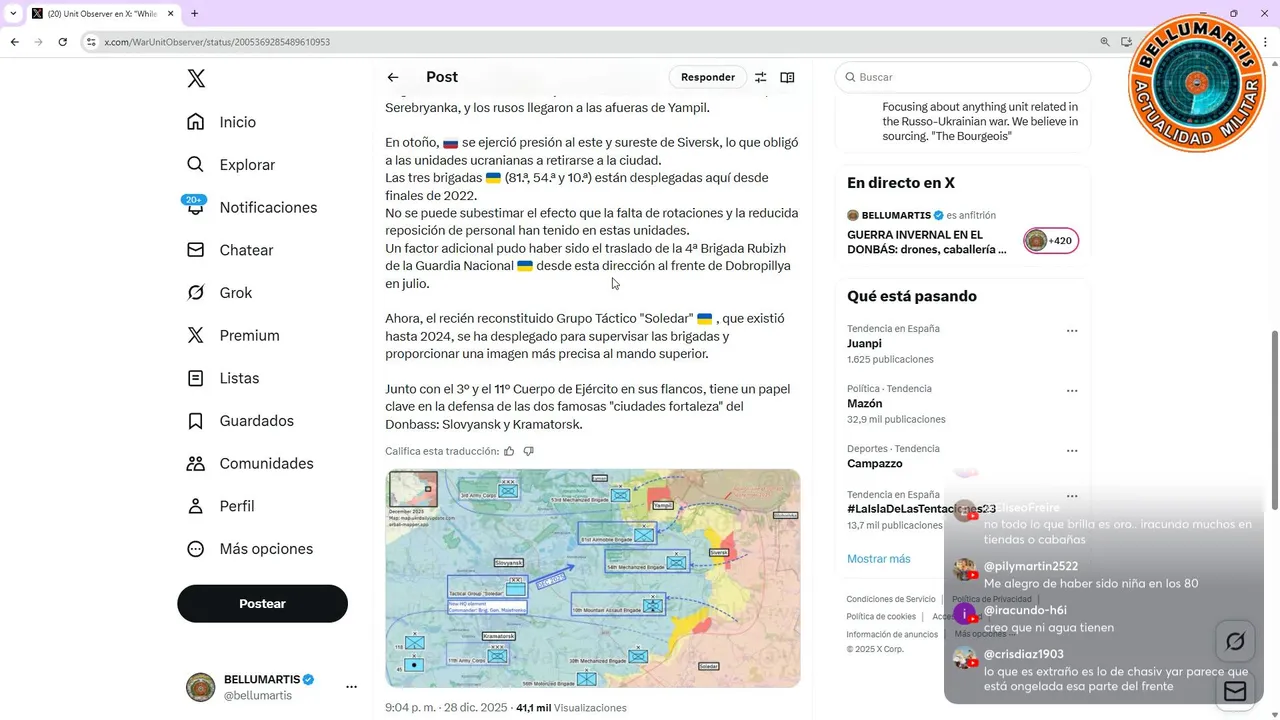Click install app icon in address bar

coord(1127,42)
